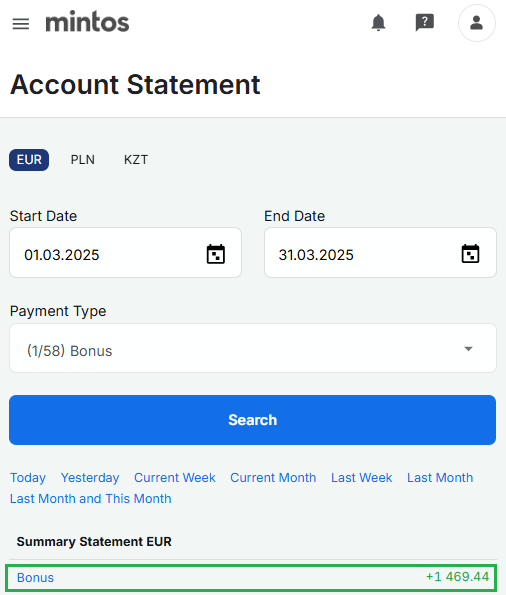This screenshot has height=595, width=506.
Task: Switch to the PLN currency tab
Action: (x=83, y=160)
